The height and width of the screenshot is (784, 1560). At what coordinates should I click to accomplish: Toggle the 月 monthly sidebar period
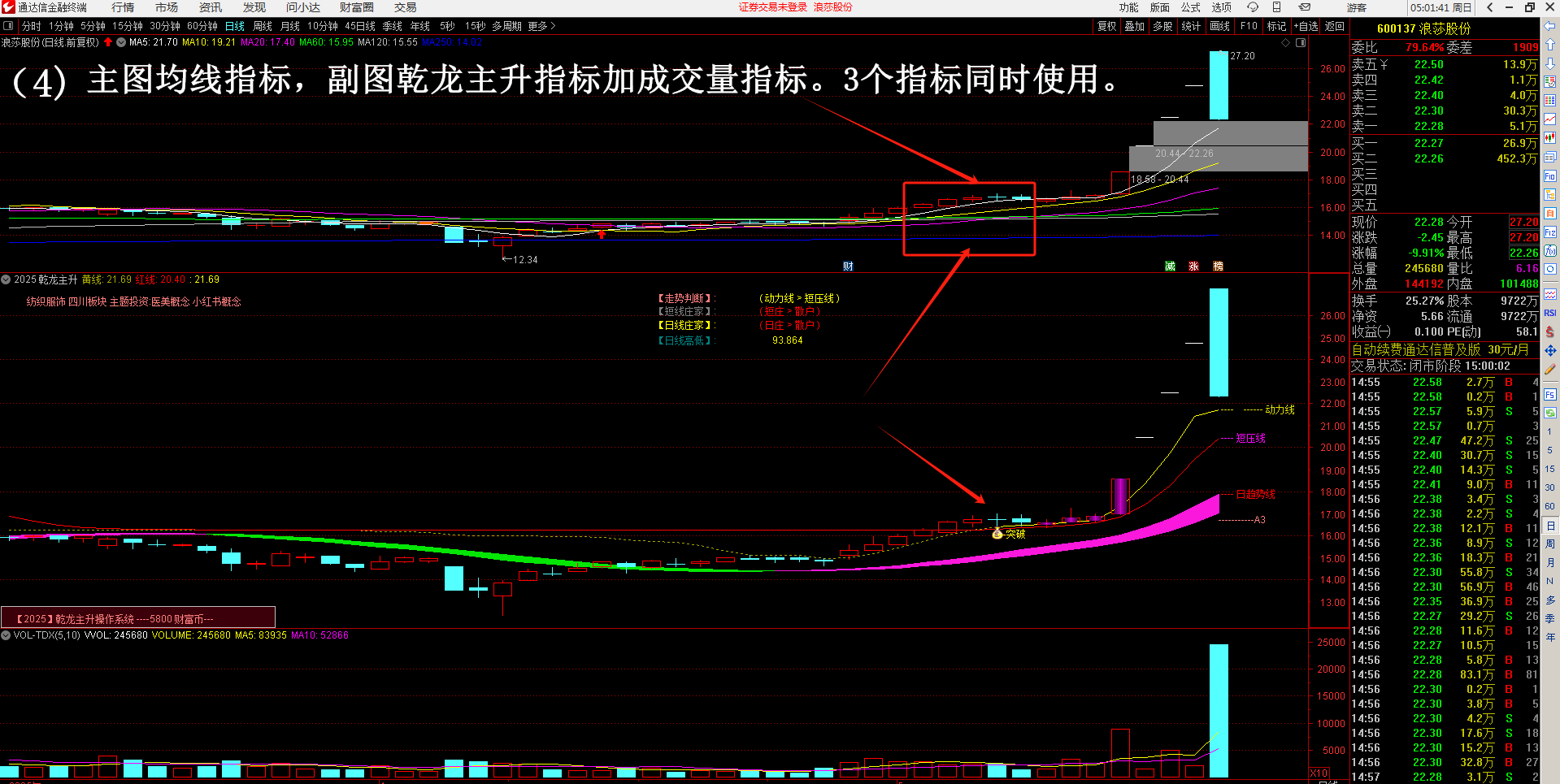click(x=1550, y=562)
